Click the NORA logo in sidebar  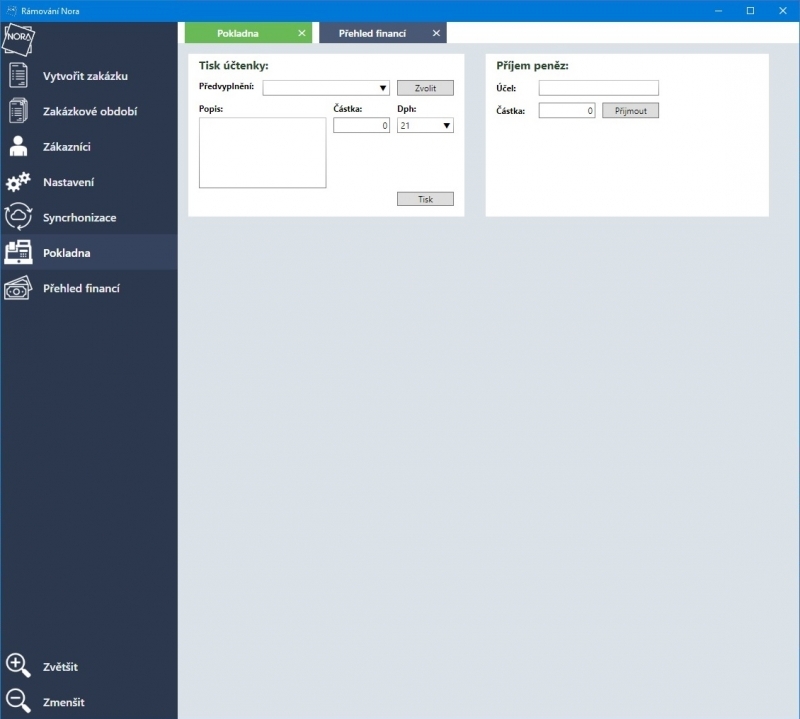click(18, 40)
